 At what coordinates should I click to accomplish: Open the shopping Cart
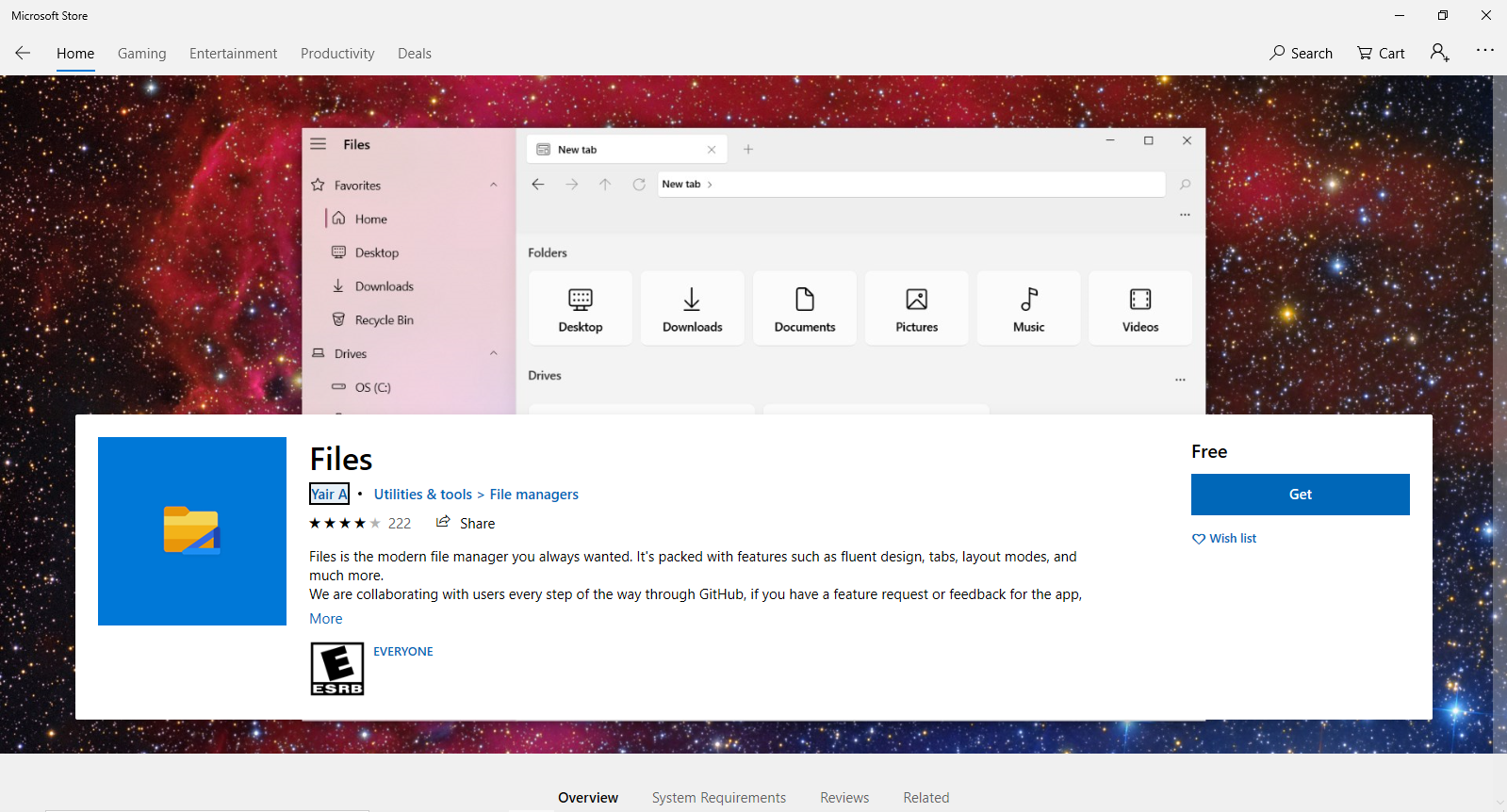1381,53
